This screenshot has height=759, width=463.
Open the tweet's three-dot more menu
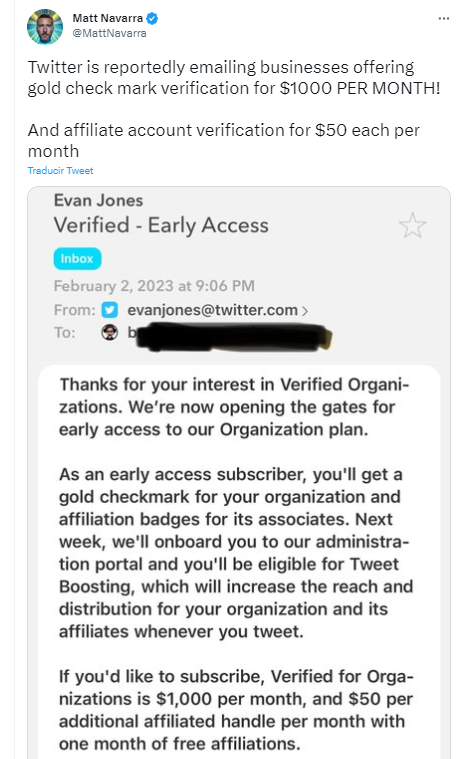click(x=444, y=18)
